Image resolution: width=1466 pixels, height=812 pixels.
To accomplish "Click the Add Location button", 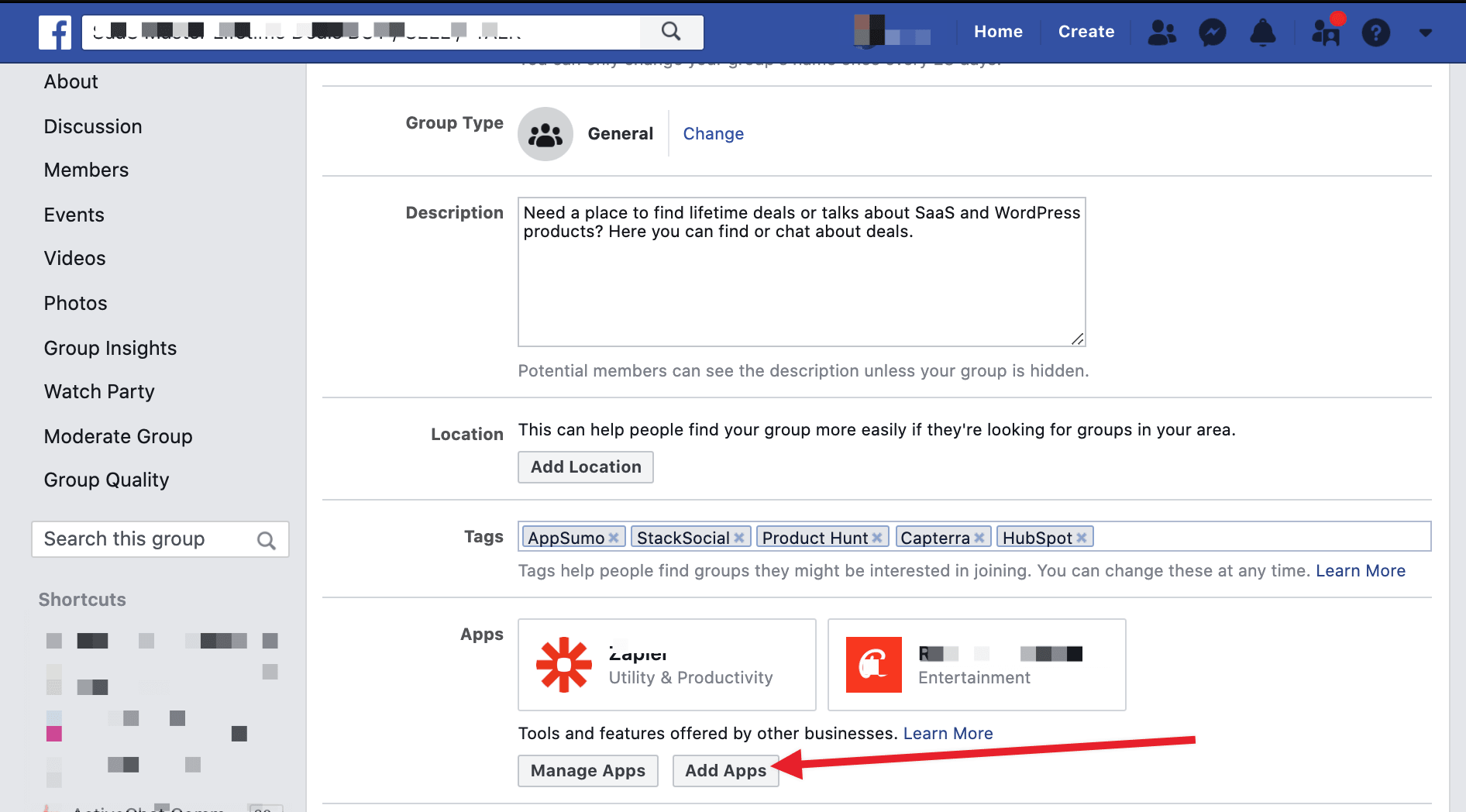I will (x=586, y=467).
